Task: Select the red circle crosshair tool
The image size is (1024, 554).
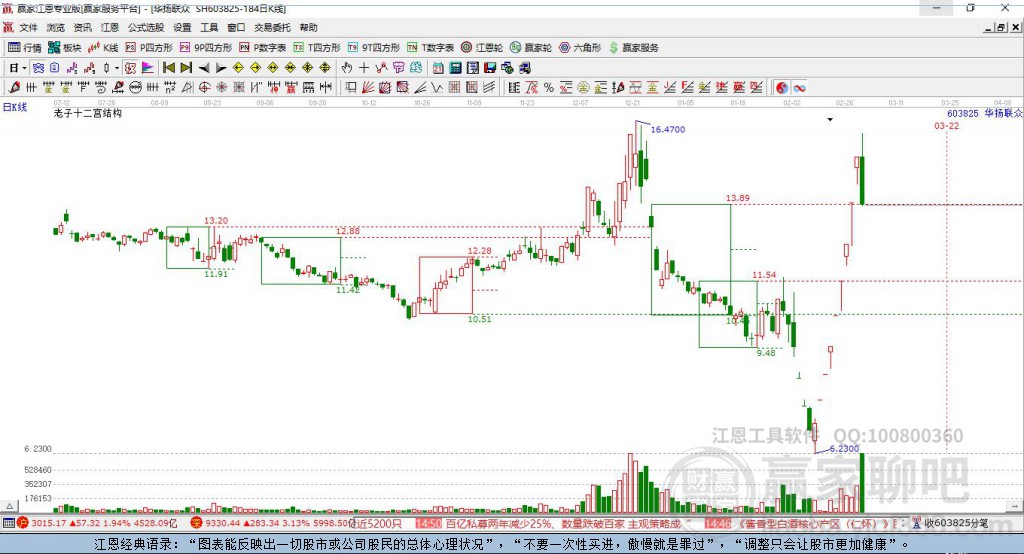Action: coord(204,88)
